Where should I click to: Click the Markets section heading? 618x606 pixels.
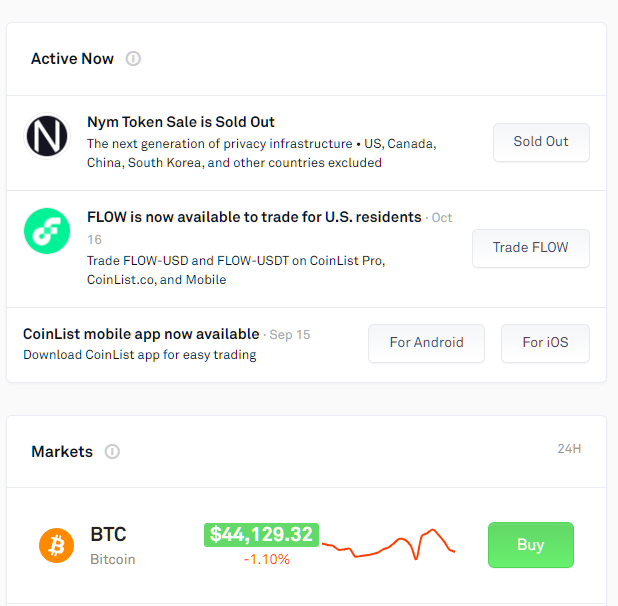pyautogui.click(x=62, y=452)
